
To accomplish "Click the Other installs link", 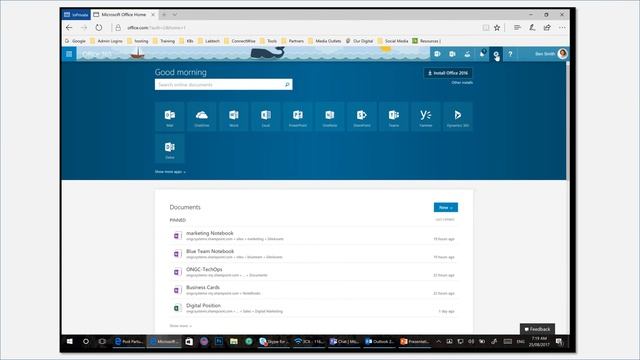I will (462, 83).
